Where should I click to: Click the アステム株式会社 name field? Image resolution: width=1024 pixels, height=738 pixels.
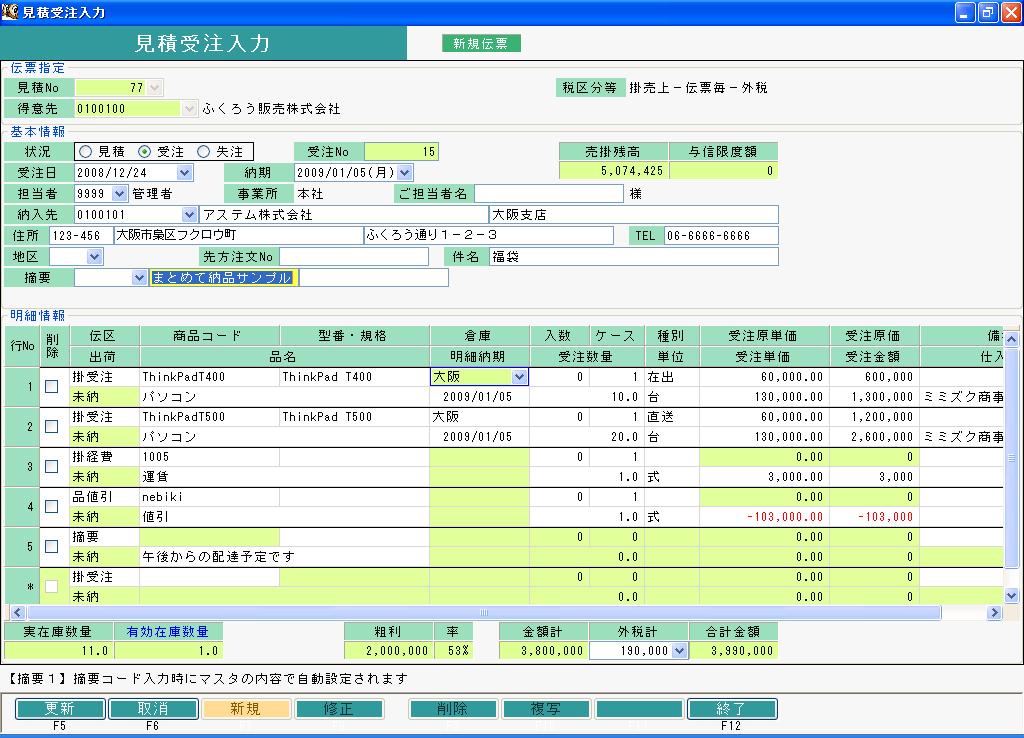[x=344, y=214]
